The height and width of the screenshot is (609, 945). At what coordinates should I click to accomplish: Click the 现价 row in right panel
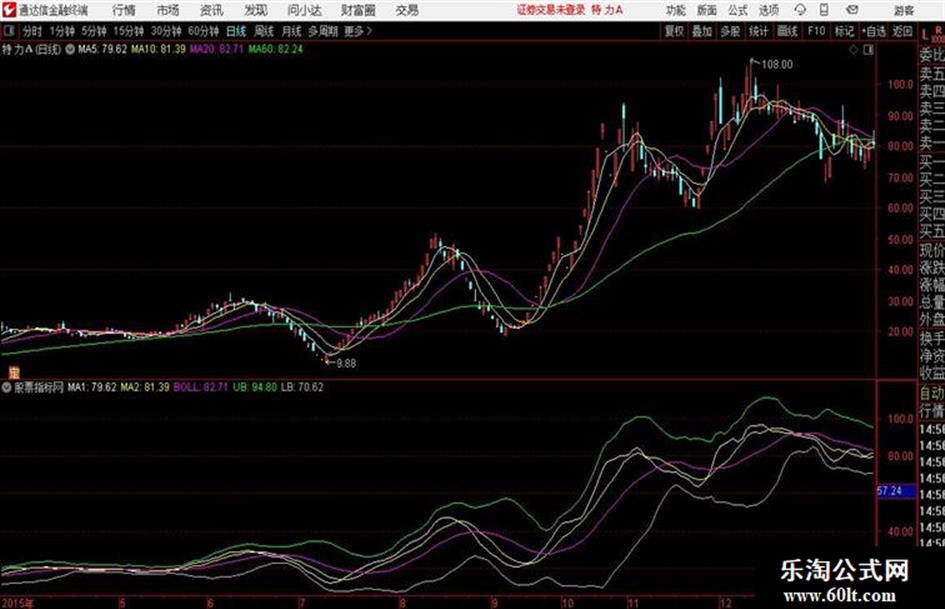(932, 250)
